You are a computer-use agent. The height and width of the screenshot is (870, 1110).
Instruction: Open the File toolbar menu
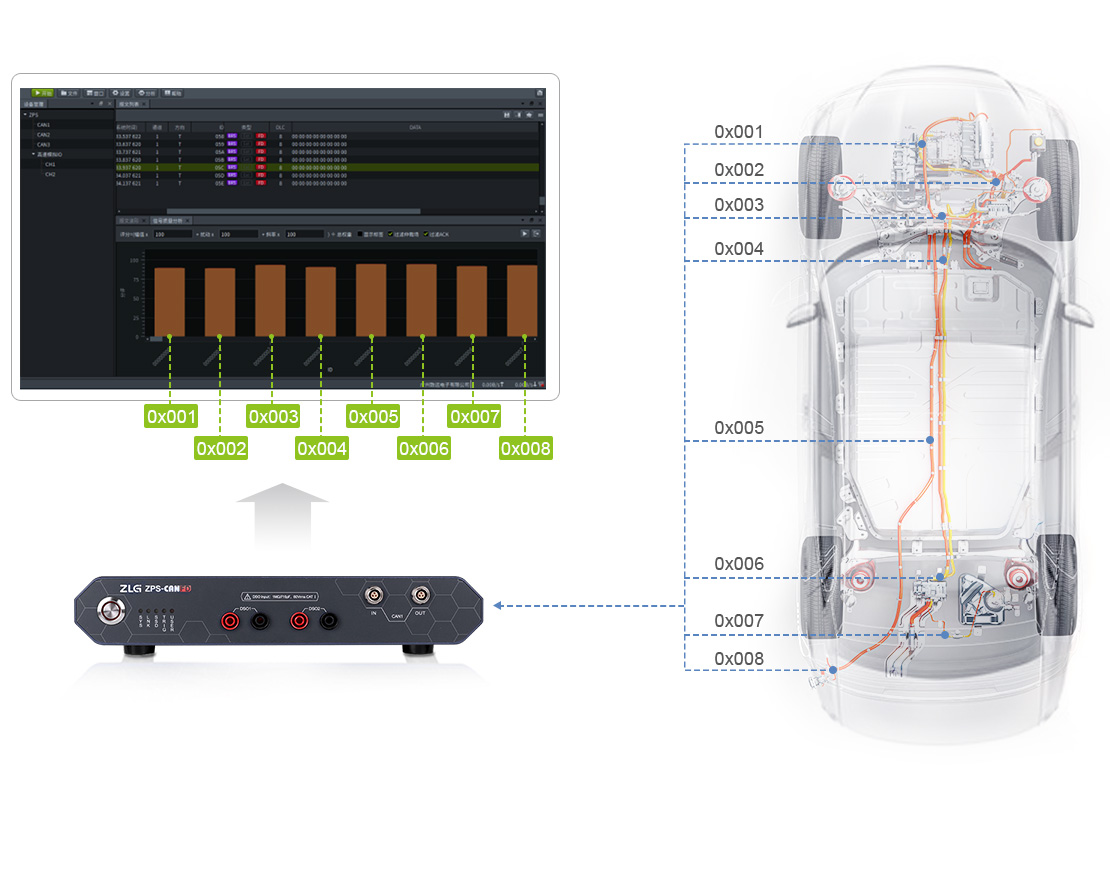pyautogui.click(x=69, y=92)
